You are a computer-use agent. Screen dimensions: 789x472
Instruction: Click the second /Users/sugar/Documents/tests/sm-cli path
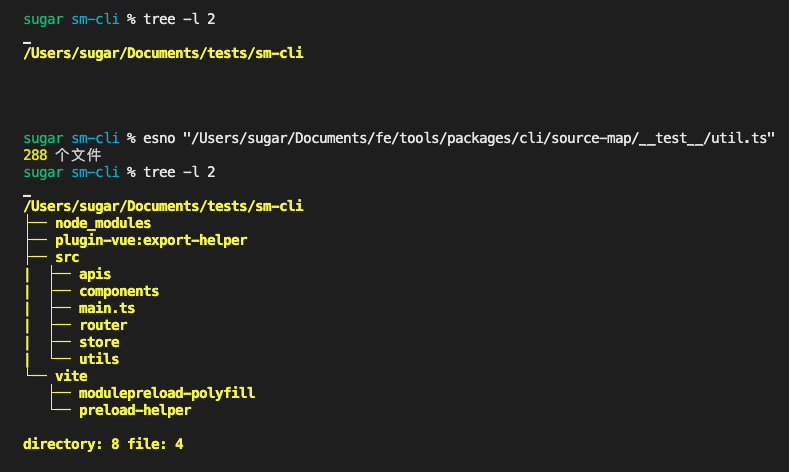(x=163, y=206)
